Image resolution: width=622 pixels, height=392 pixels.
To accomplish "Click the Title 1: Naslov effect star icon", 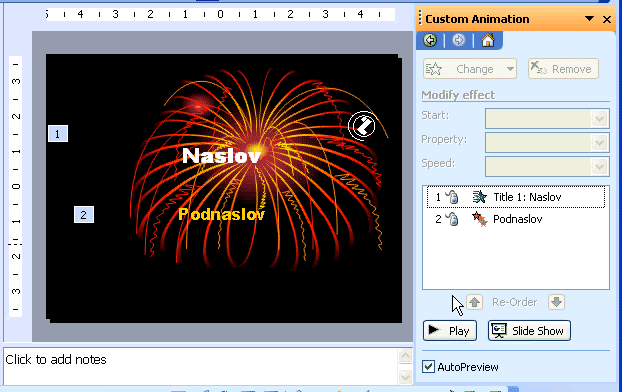I will 480,197.
